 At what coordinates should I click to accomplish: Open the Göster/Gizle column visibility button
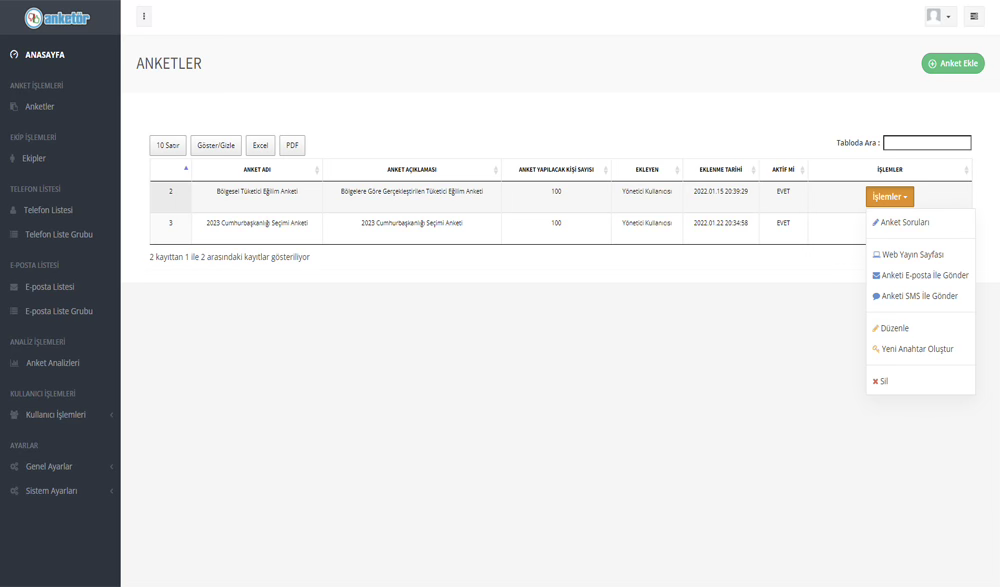(216, 146)
